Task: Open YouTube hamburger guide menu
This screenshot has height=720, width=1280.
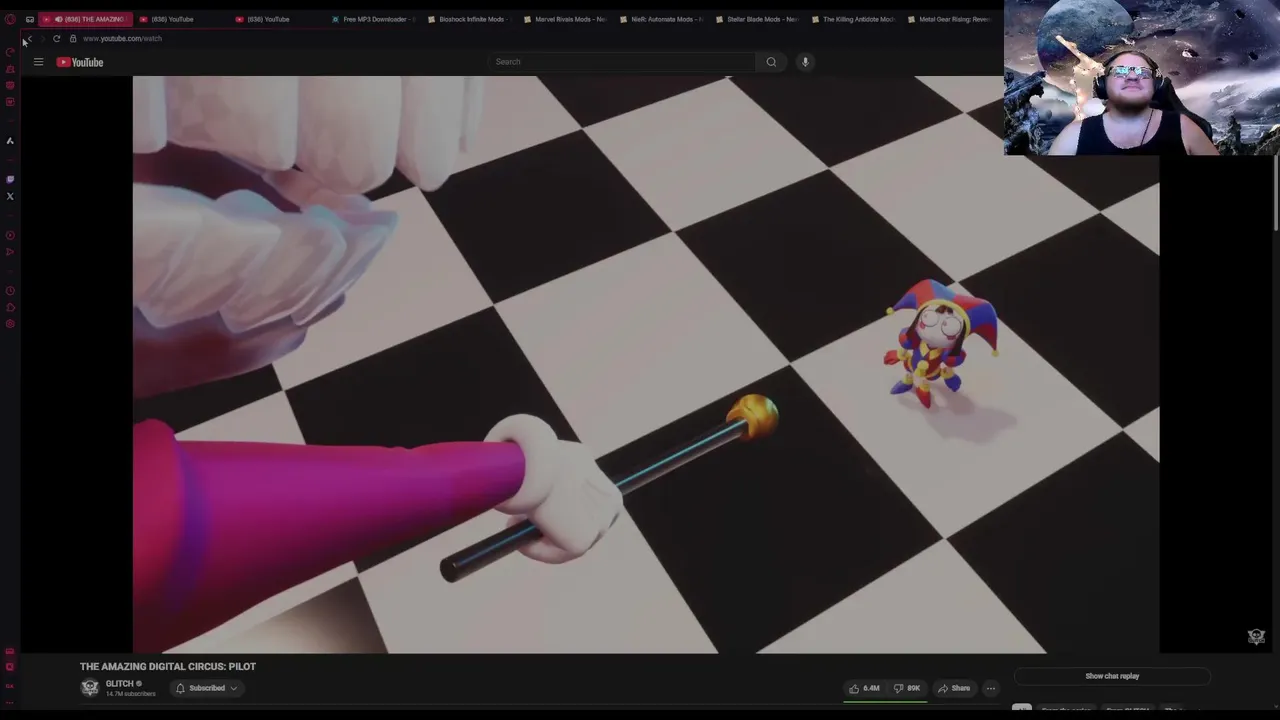Action: click(38, 62)
